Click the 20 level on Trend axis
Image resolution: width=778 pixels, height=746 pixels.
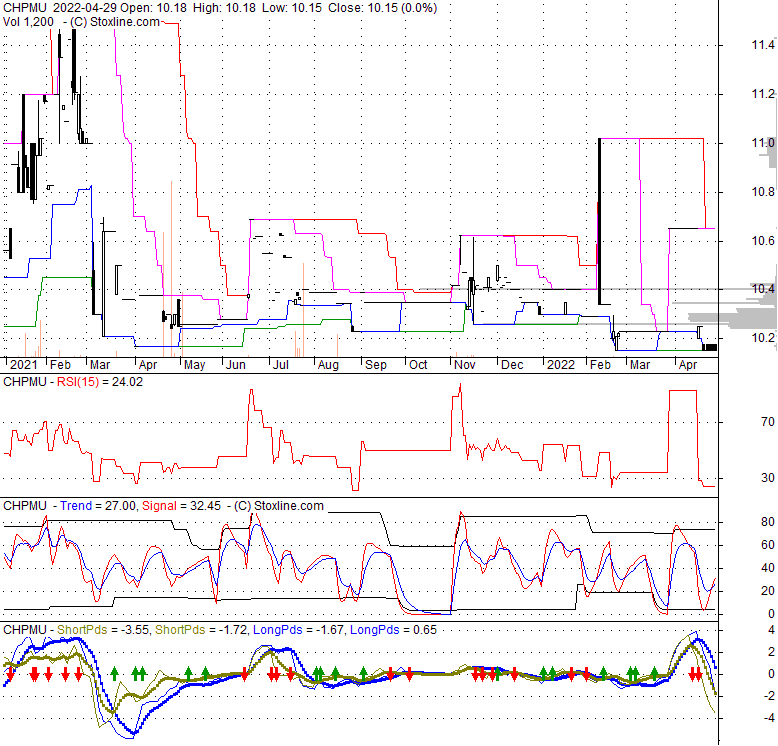pyautogui.click(x=767, y=591)
